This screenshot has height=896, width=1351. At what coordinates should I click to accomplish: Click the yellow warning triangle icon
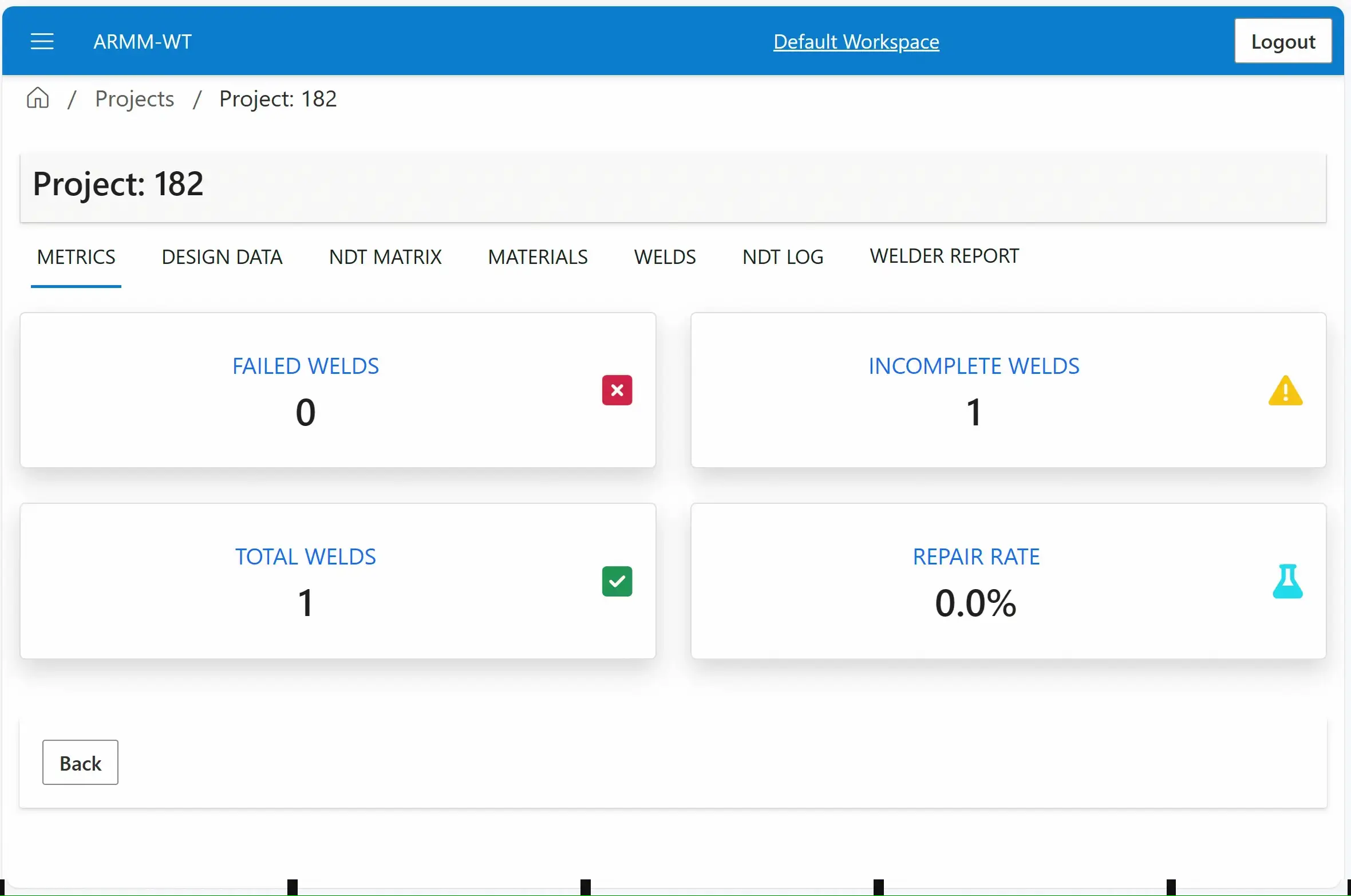click(1285, 390)
